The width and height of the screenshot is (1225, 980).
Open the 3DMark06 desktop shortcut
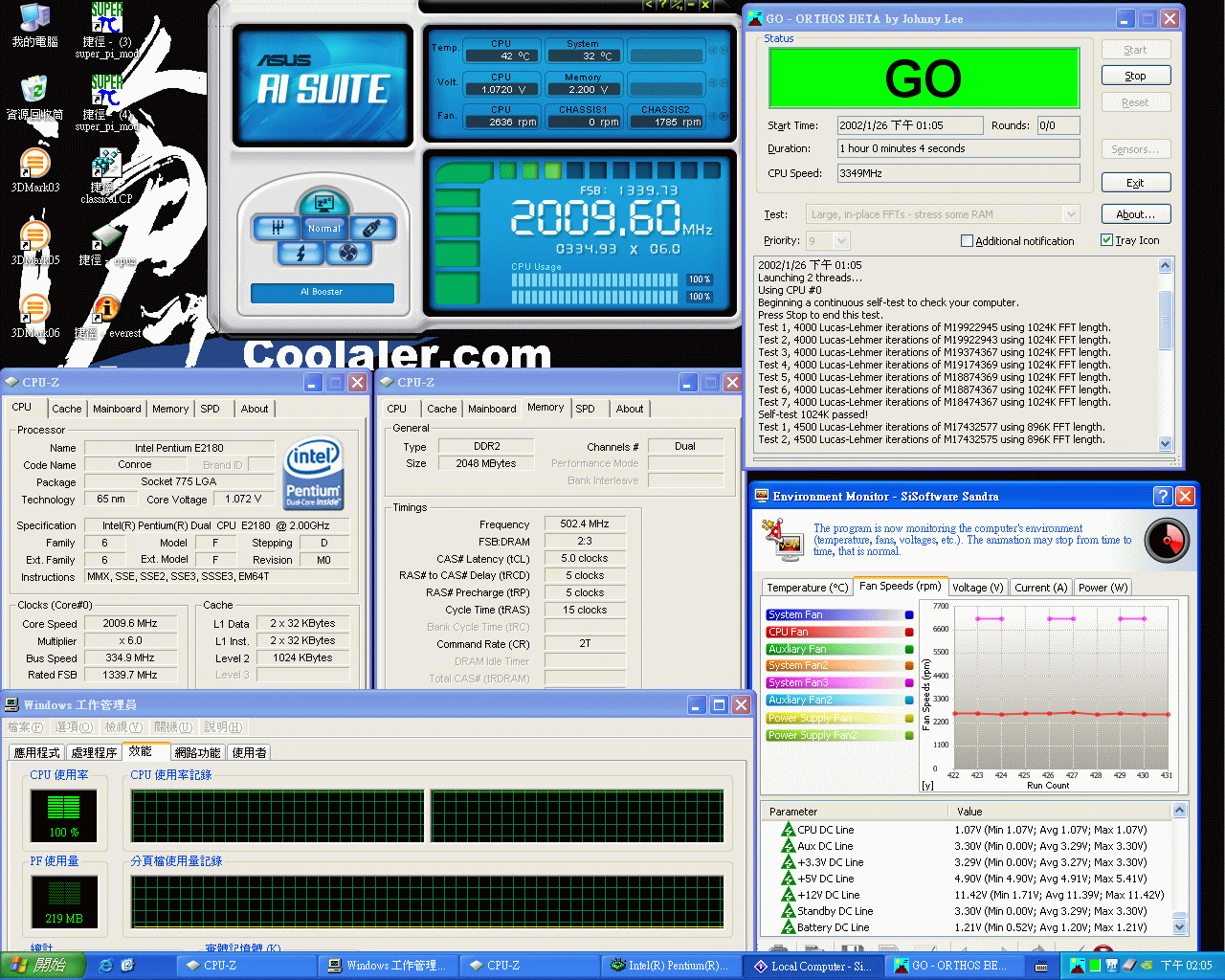coord(34,315)
